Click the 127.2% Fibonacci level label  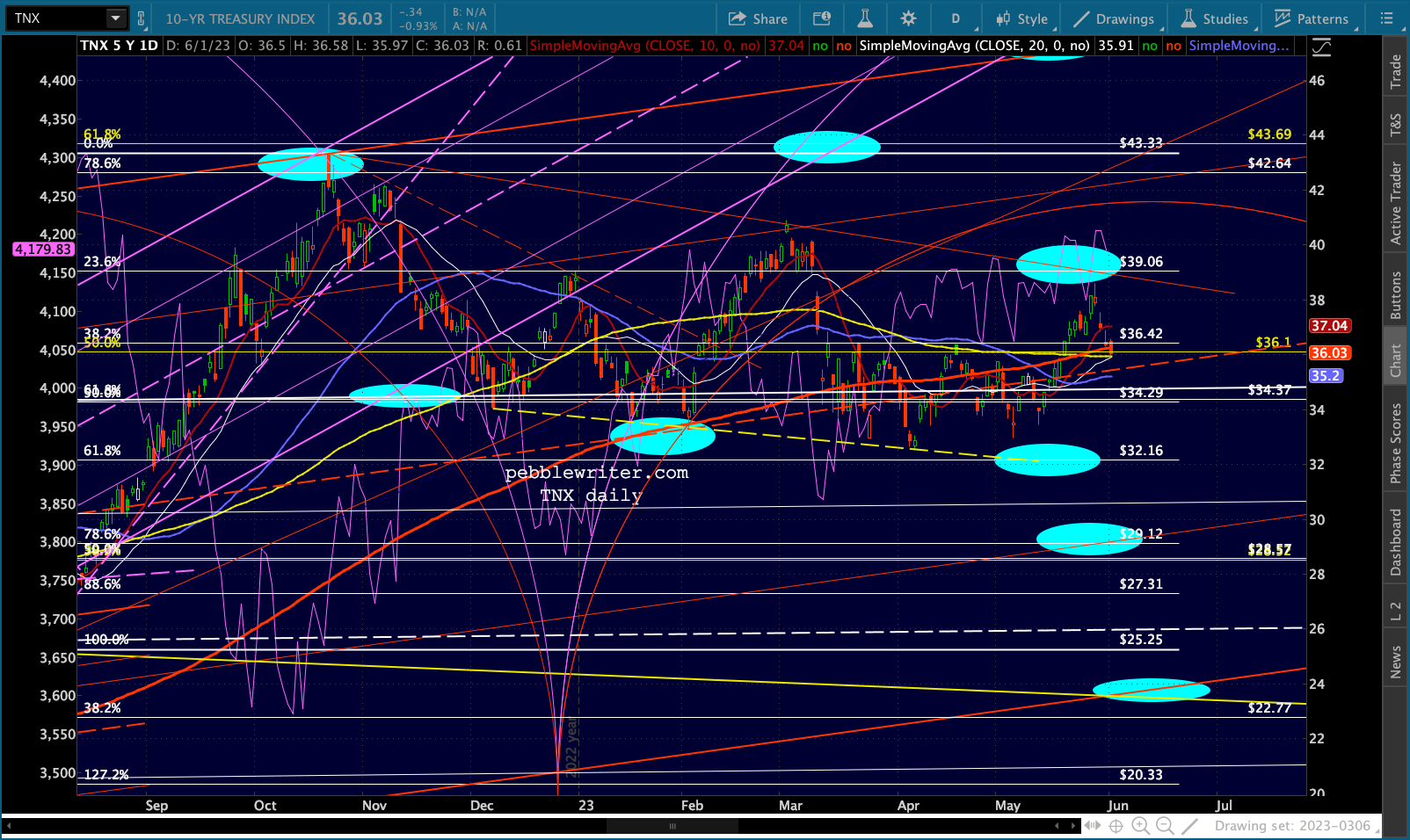[x=106, y=775]
